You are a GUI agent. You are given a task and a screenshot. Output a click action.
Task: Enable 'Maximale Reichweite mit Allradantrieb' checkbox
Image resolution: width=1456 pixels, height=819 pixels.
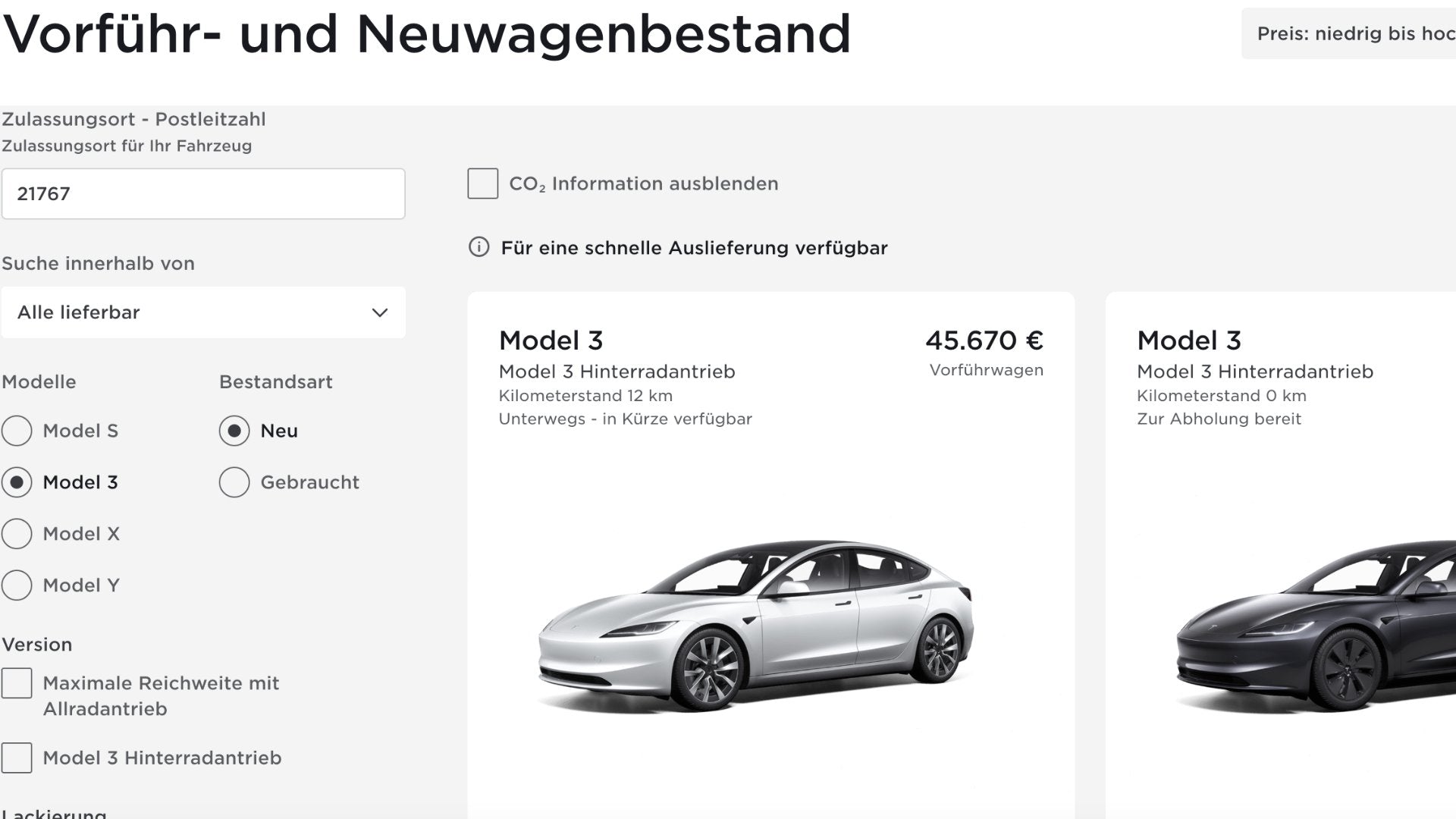pos(17,683)
